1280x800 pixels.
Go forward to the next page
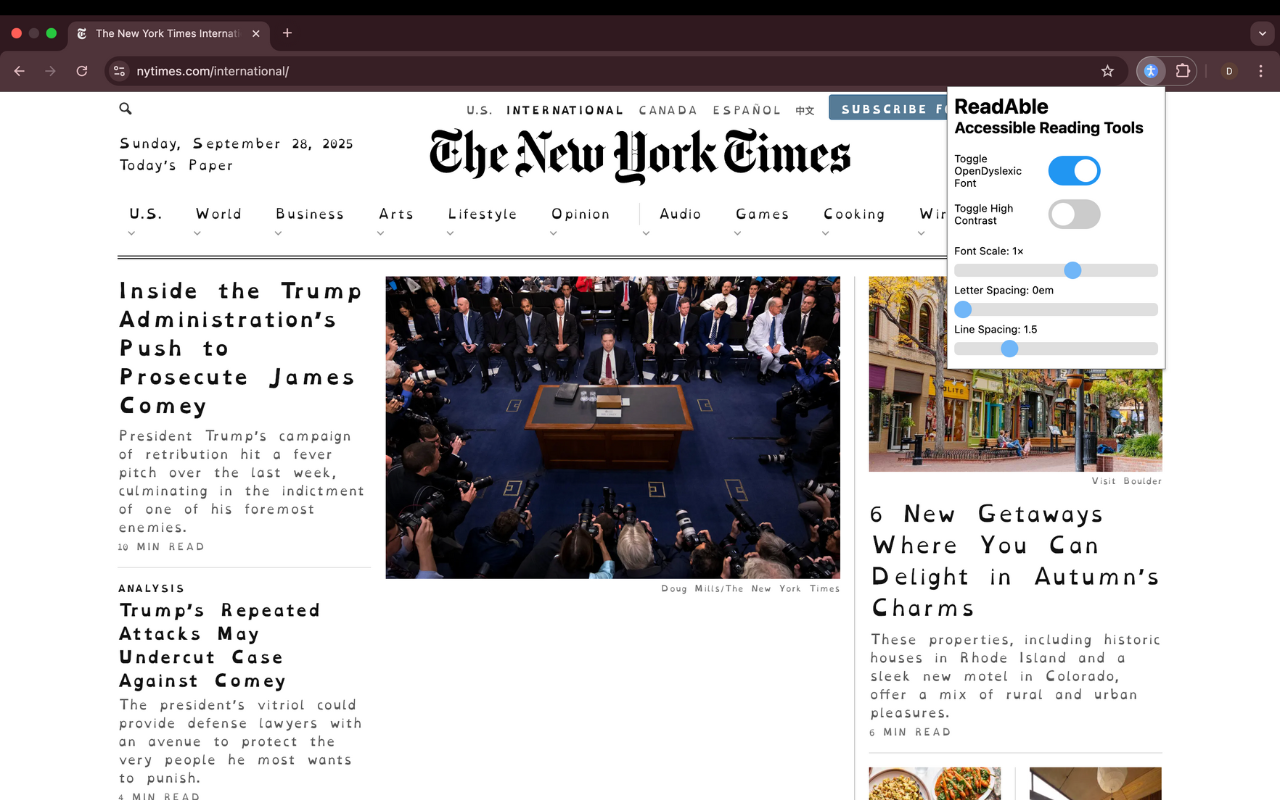pos(50,71)
